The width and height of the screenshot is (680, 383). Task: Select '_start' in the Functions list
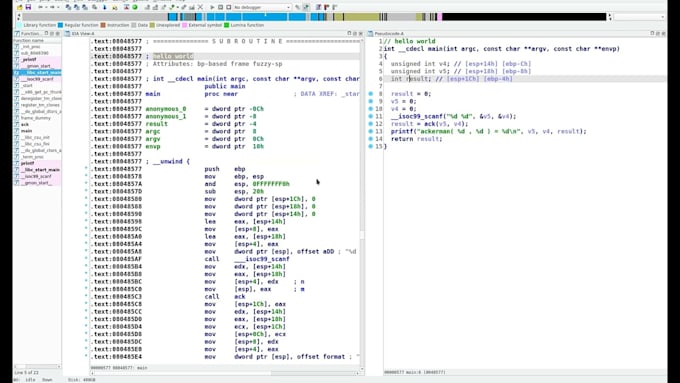[x=26, y=85]
